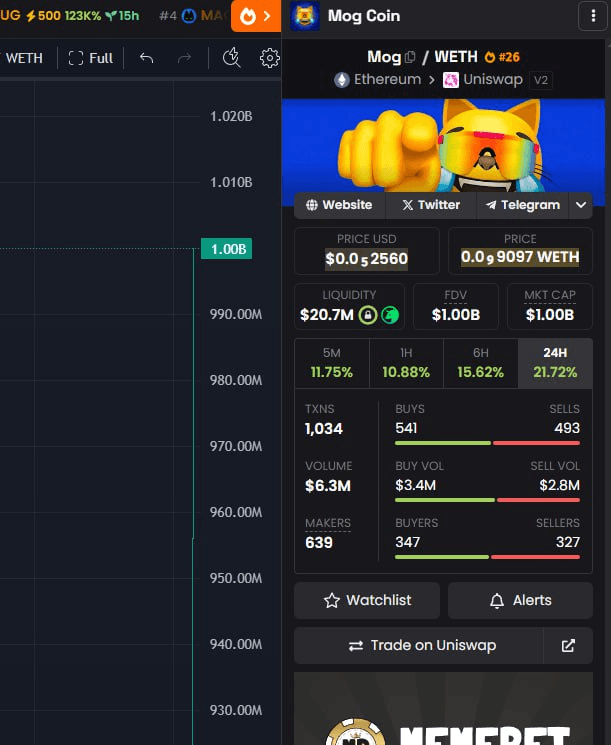
Task: Open the Mog Coin Telegram link
Action: coord(522,205)
